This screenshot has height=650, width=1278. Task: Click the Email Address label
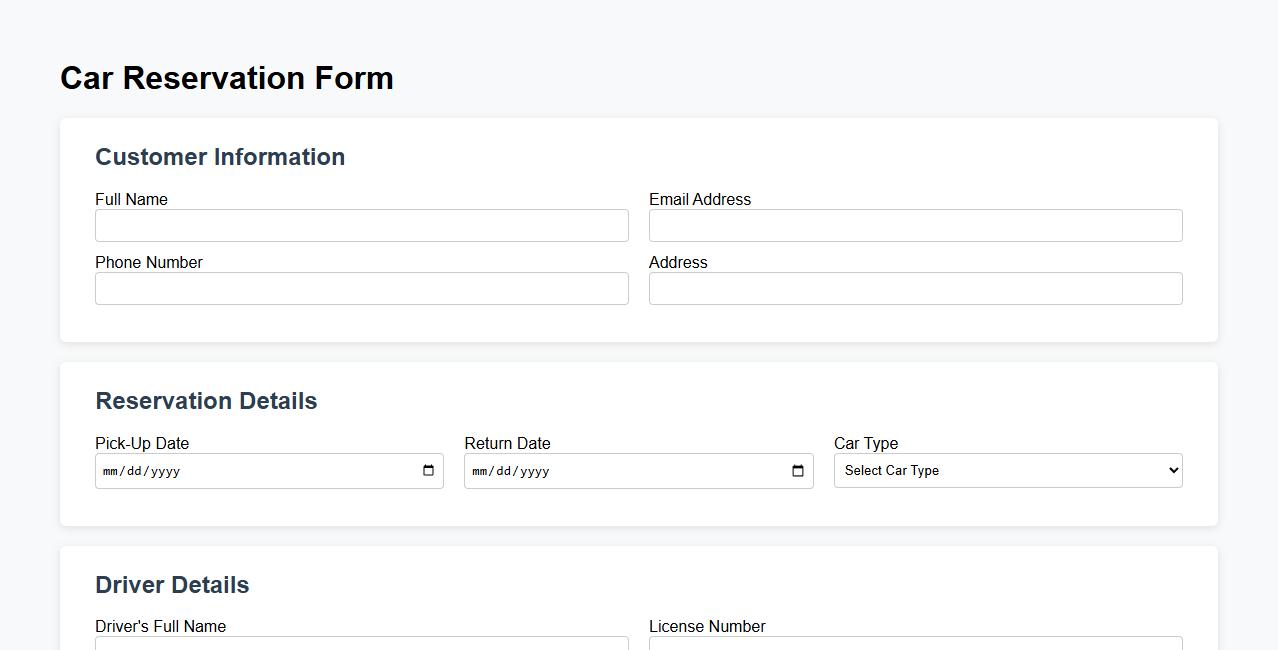pos(700,199)
